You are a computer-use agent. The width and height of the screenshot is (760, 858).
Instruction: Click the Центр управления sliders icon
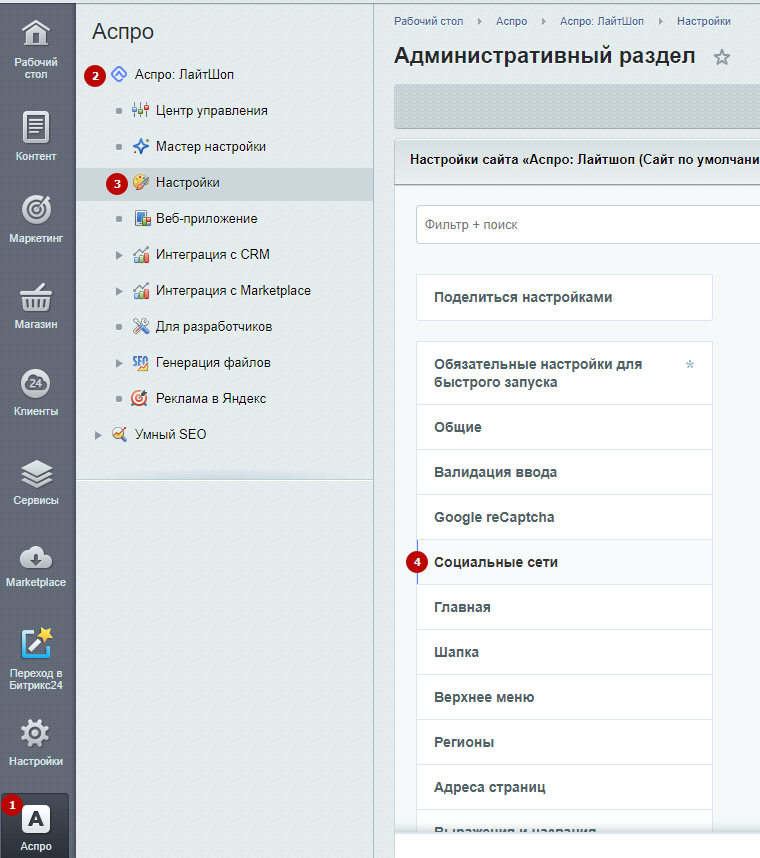click(x=141, y=110)
